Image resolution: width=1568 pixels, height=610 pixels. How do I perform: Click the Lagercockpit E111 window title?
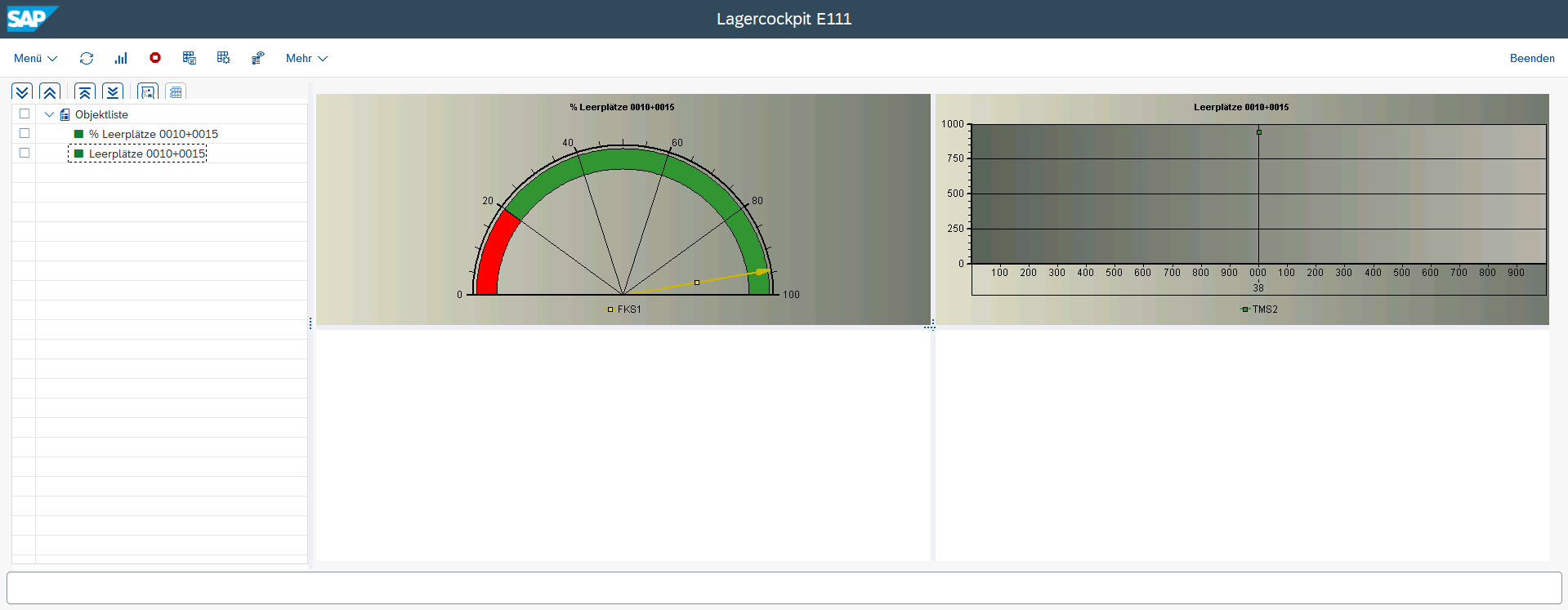click(x=784, y=19)
